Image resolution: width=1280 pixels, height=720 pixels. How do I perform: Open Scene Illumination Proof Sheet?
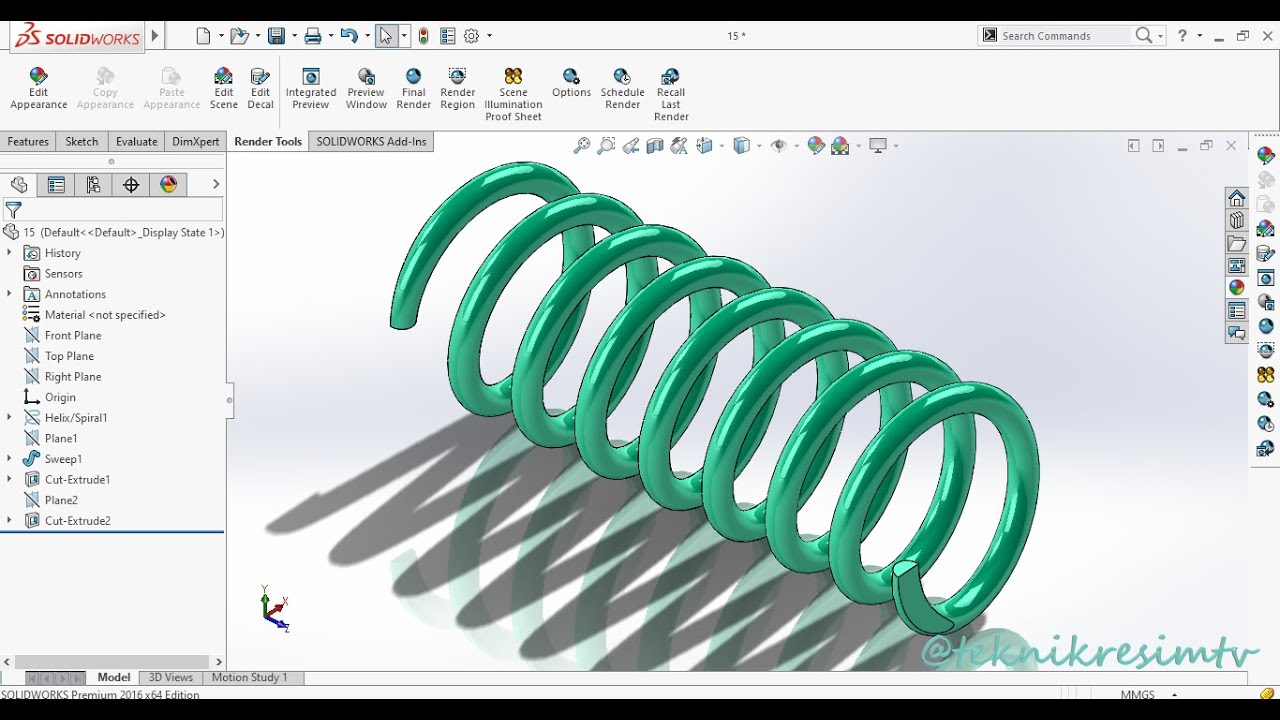tap(513, 95)
